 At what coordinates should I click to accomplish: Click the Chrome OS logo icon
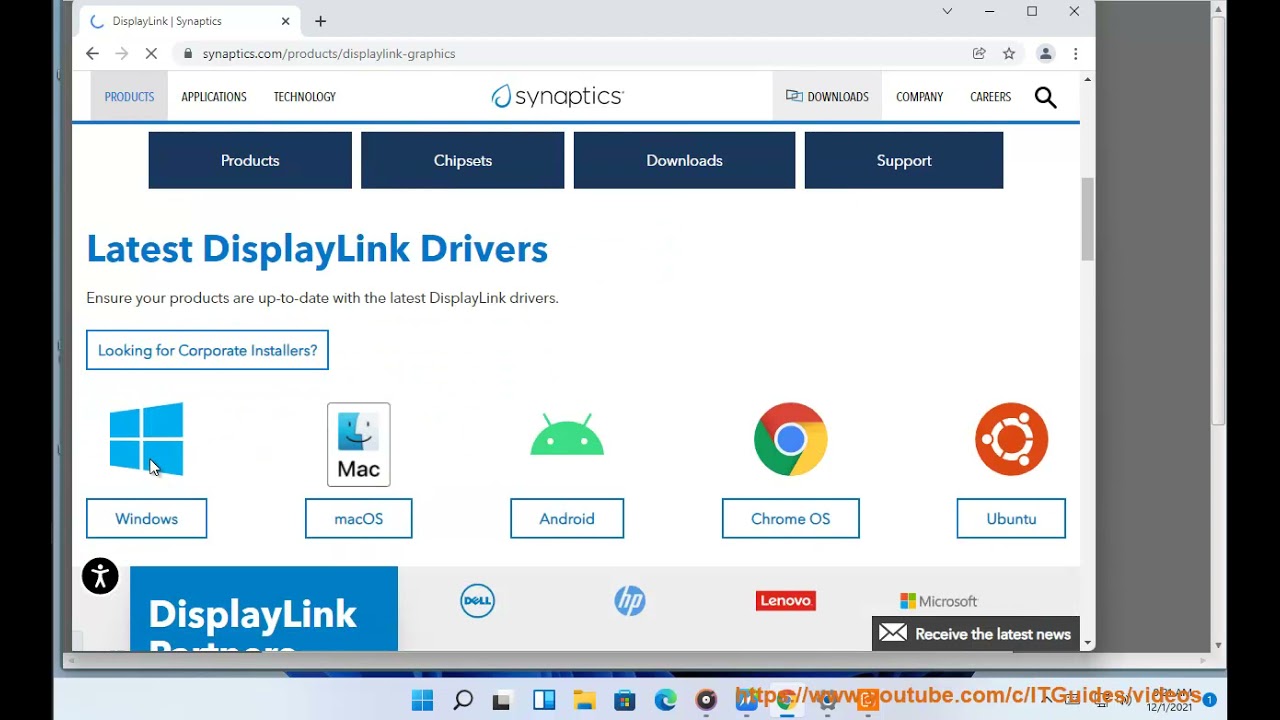pos(790,439)
